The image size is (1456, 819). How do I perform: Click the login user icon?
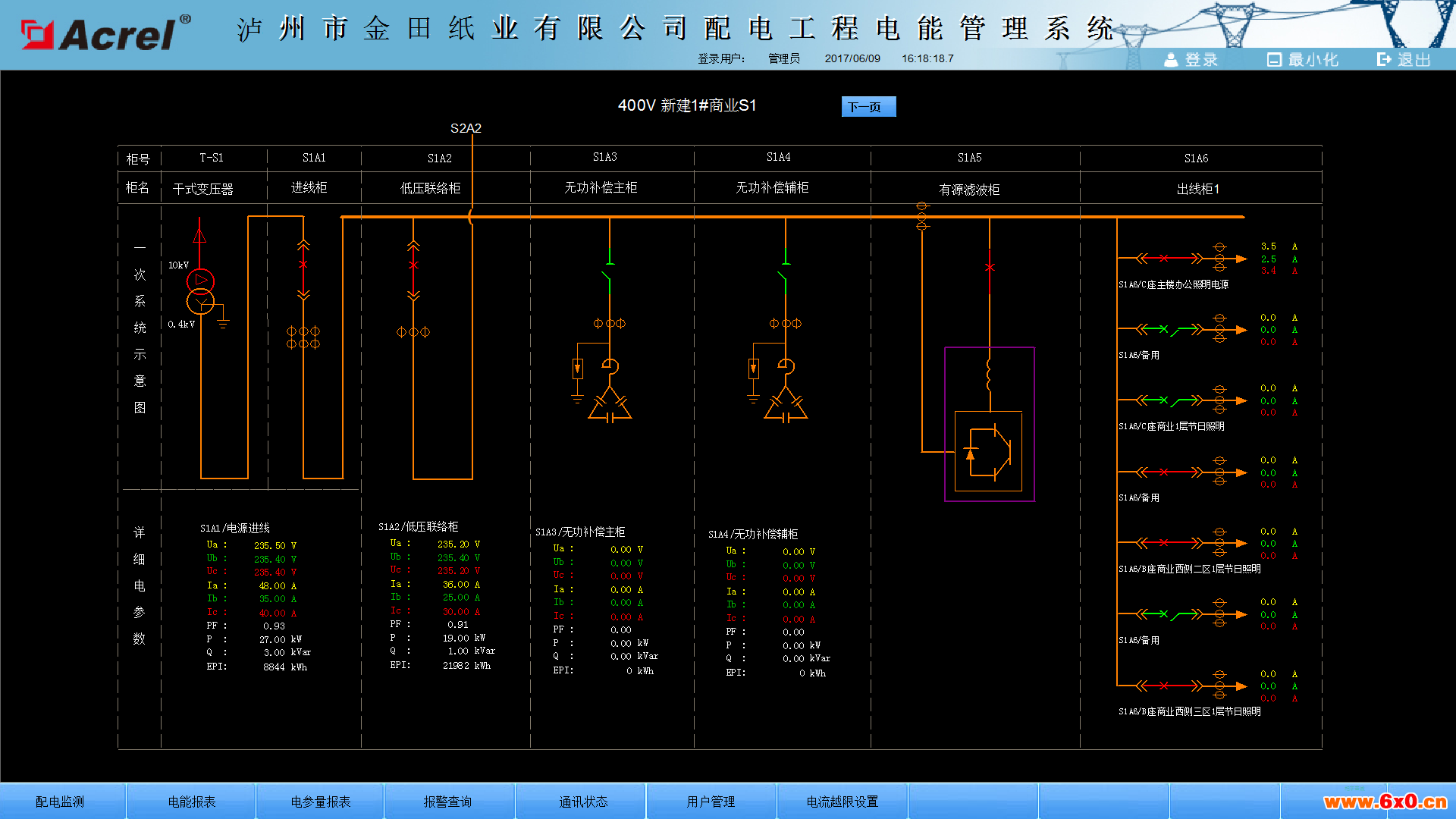click(1171, 59)
